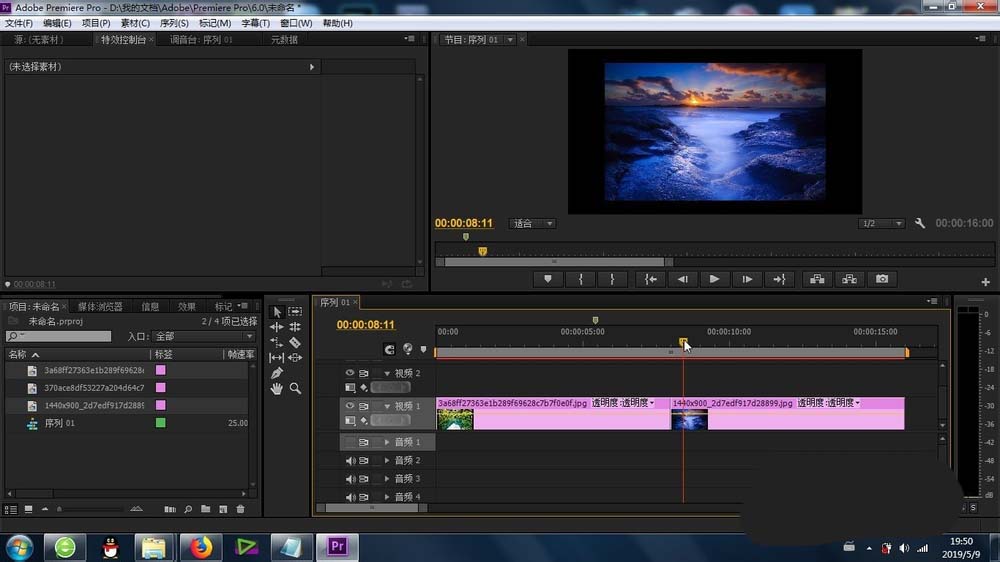
Task: Add marker in program monitor
Action: click(548, 279)
